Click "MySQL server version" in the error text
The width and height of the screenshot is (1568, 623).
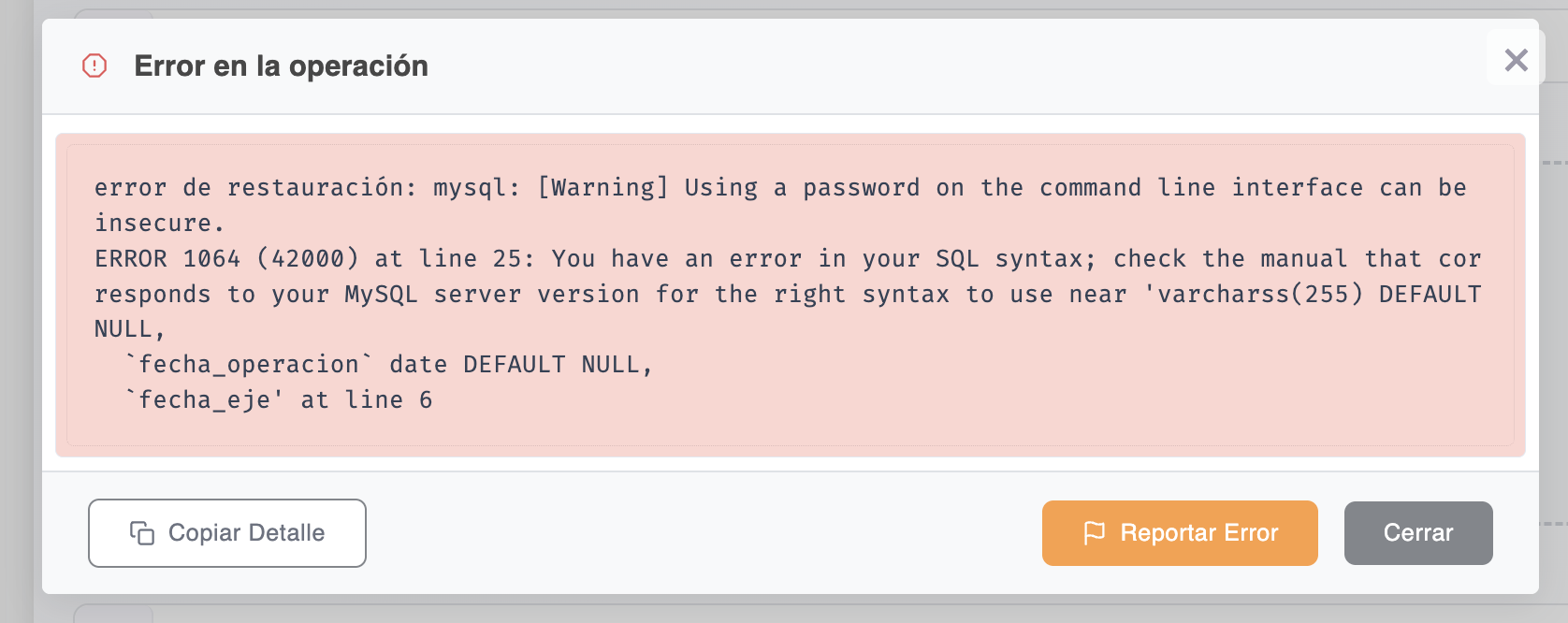coord(492,295)
